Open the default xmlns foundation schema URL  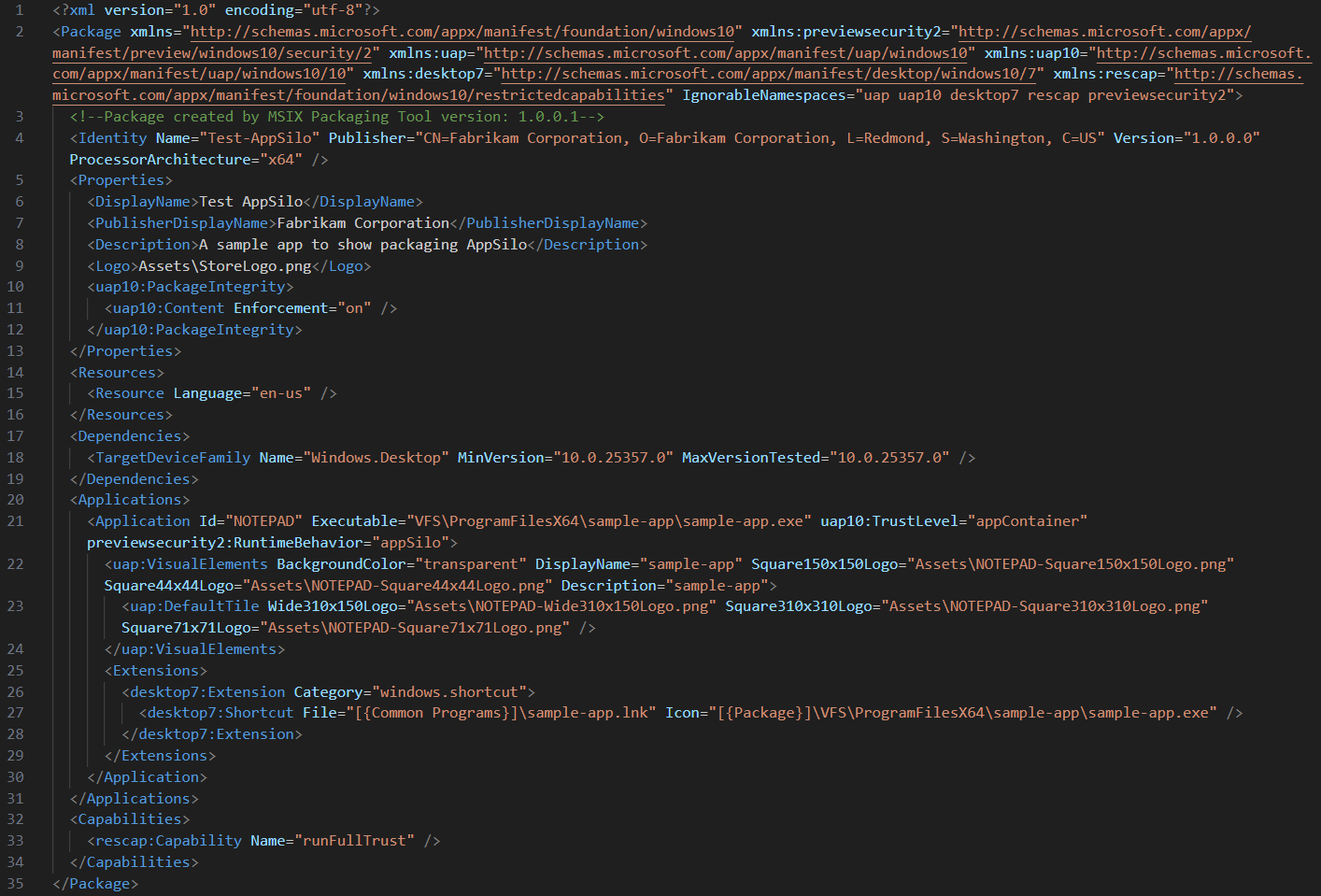click(x=462, y=32)
